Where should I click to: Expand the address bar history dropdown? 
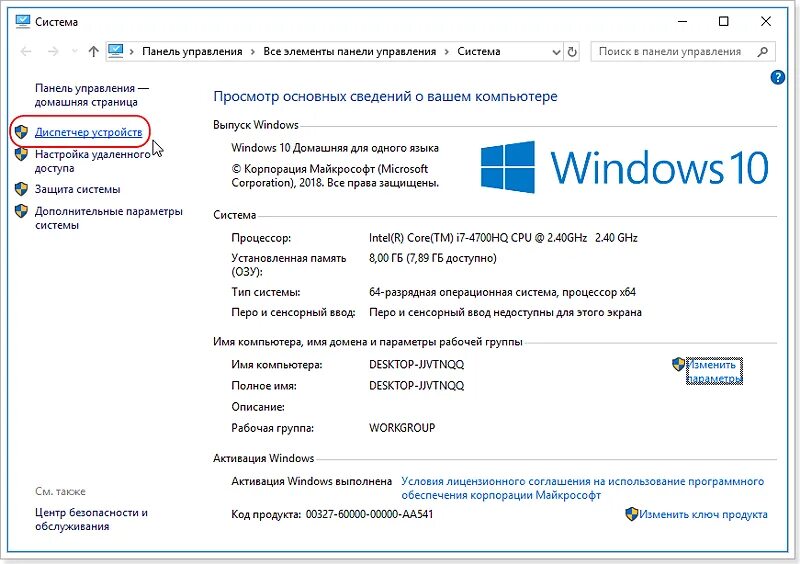click(556, 52)
